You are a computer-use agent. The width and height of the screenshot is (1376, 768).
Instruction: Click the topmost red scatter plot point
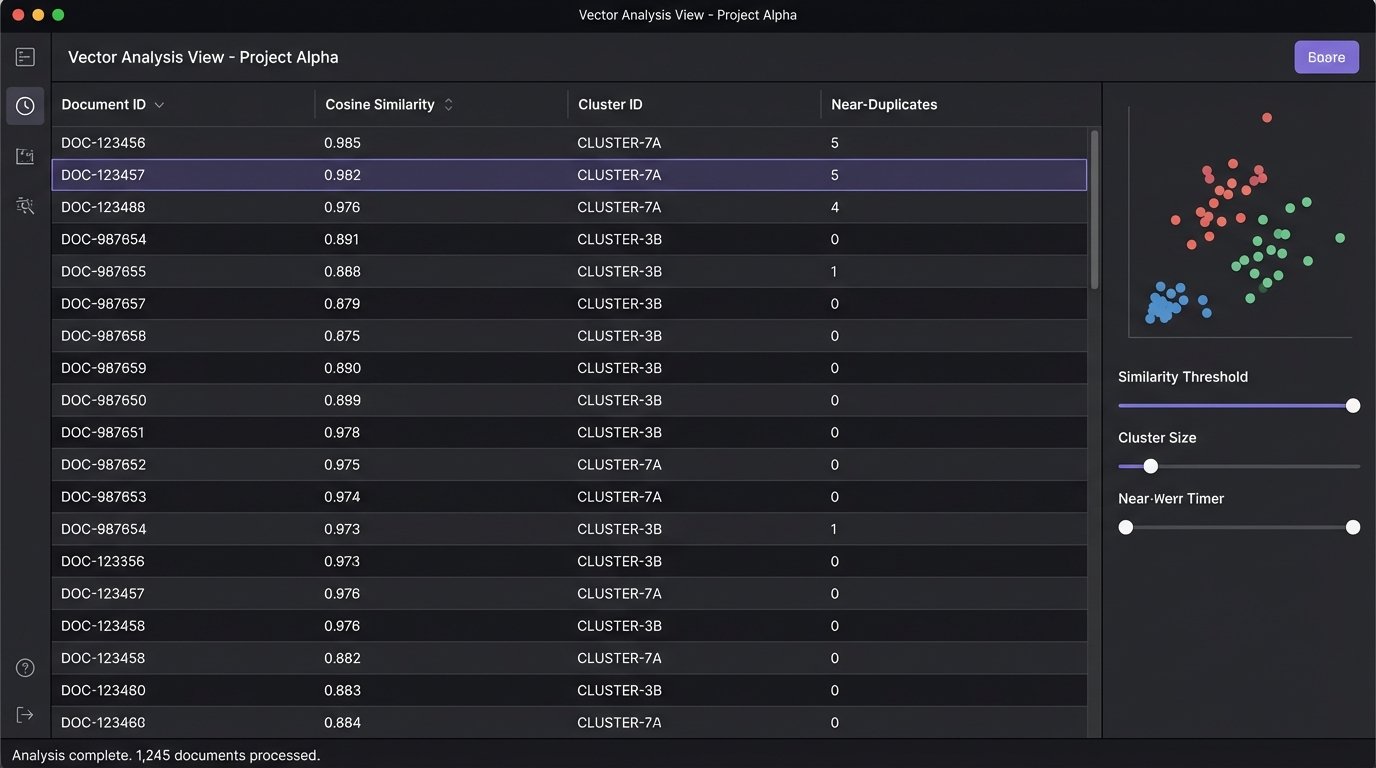pos(1267,118)
